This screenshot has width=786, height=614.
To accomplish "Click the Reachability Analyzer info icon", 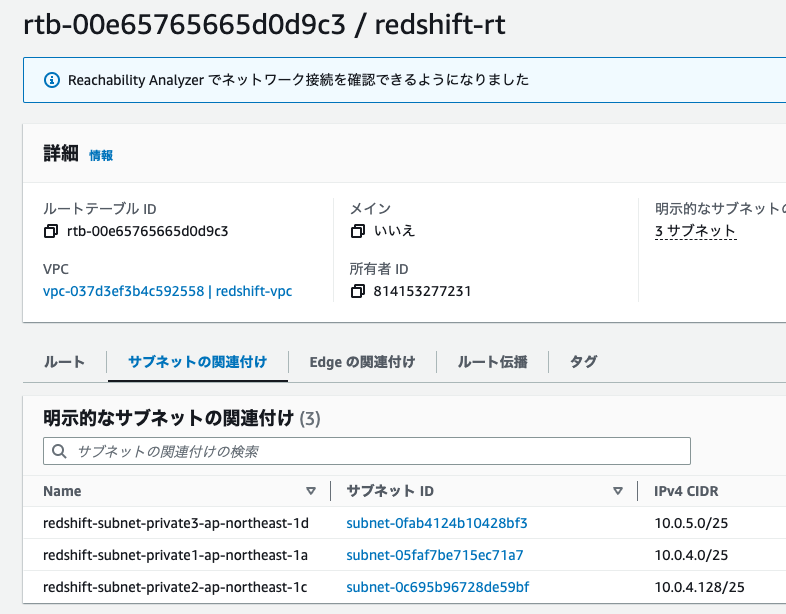I will click(52, 80).
